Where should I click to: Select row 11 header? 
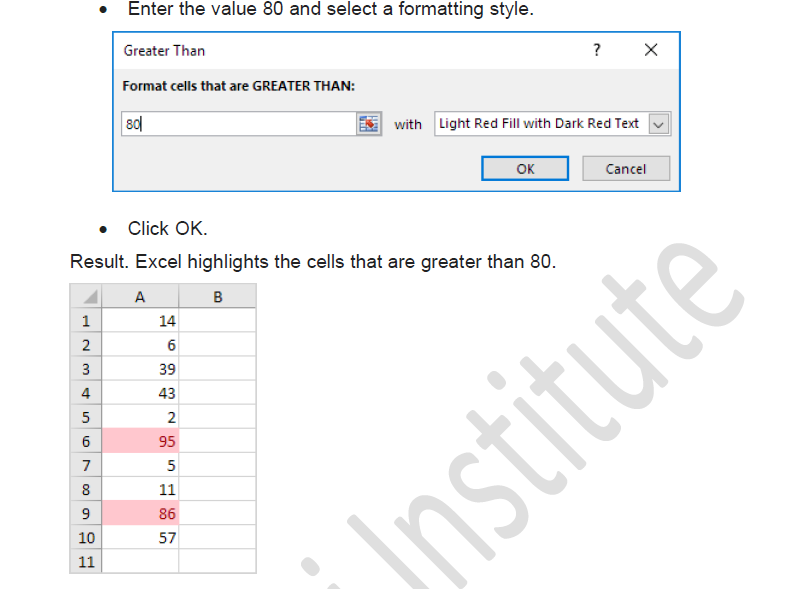click(x=86, y=561)
